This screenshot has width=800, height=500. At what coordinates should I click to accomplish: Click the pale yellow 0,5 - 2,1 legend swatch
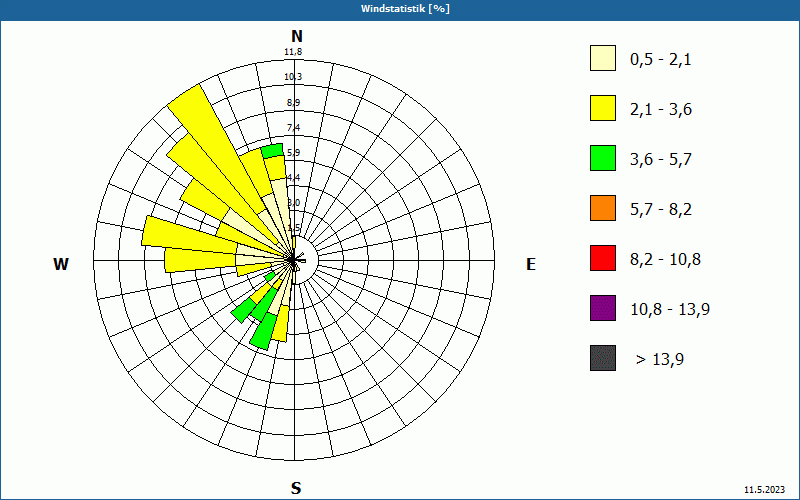[603, 58]
